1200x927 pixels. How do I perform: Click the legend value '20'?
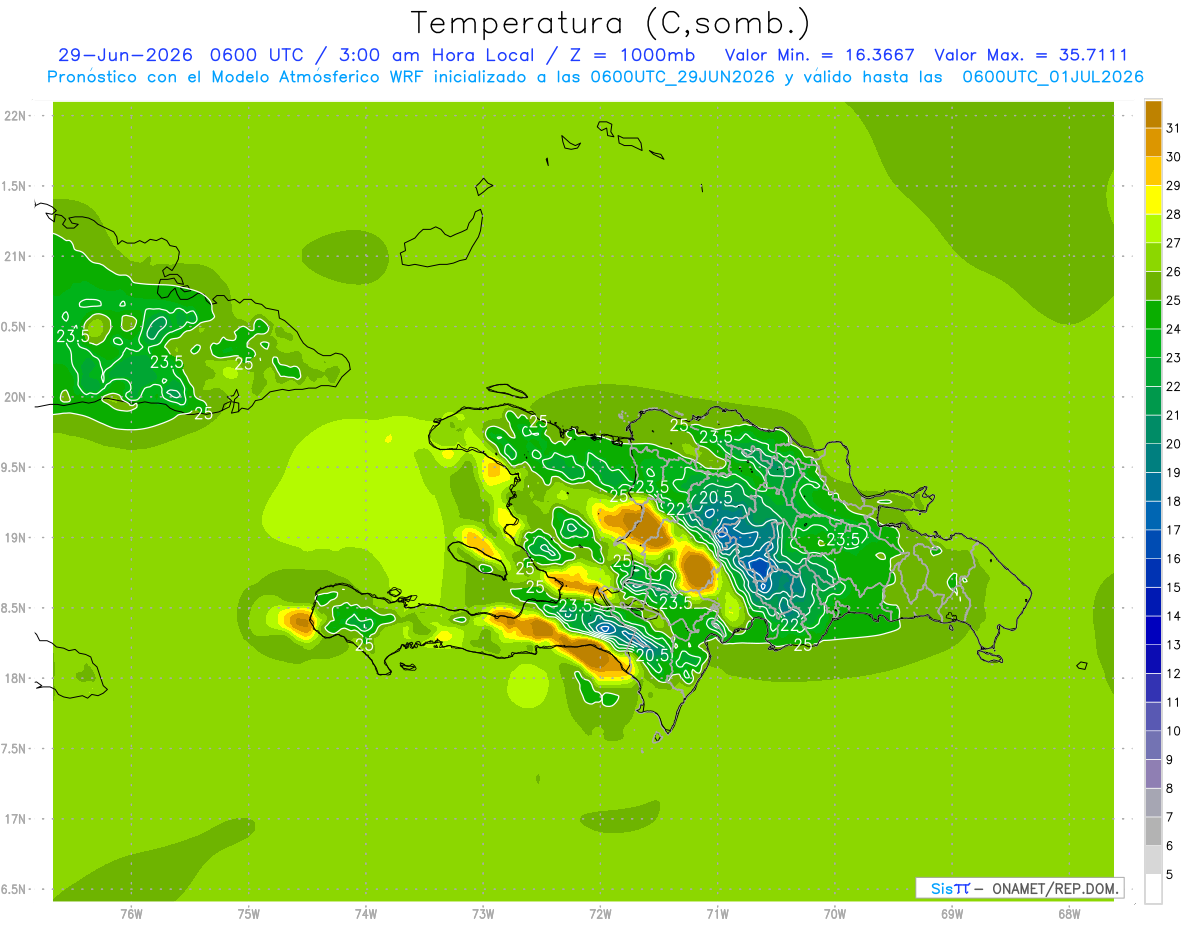click(1173, 444)
